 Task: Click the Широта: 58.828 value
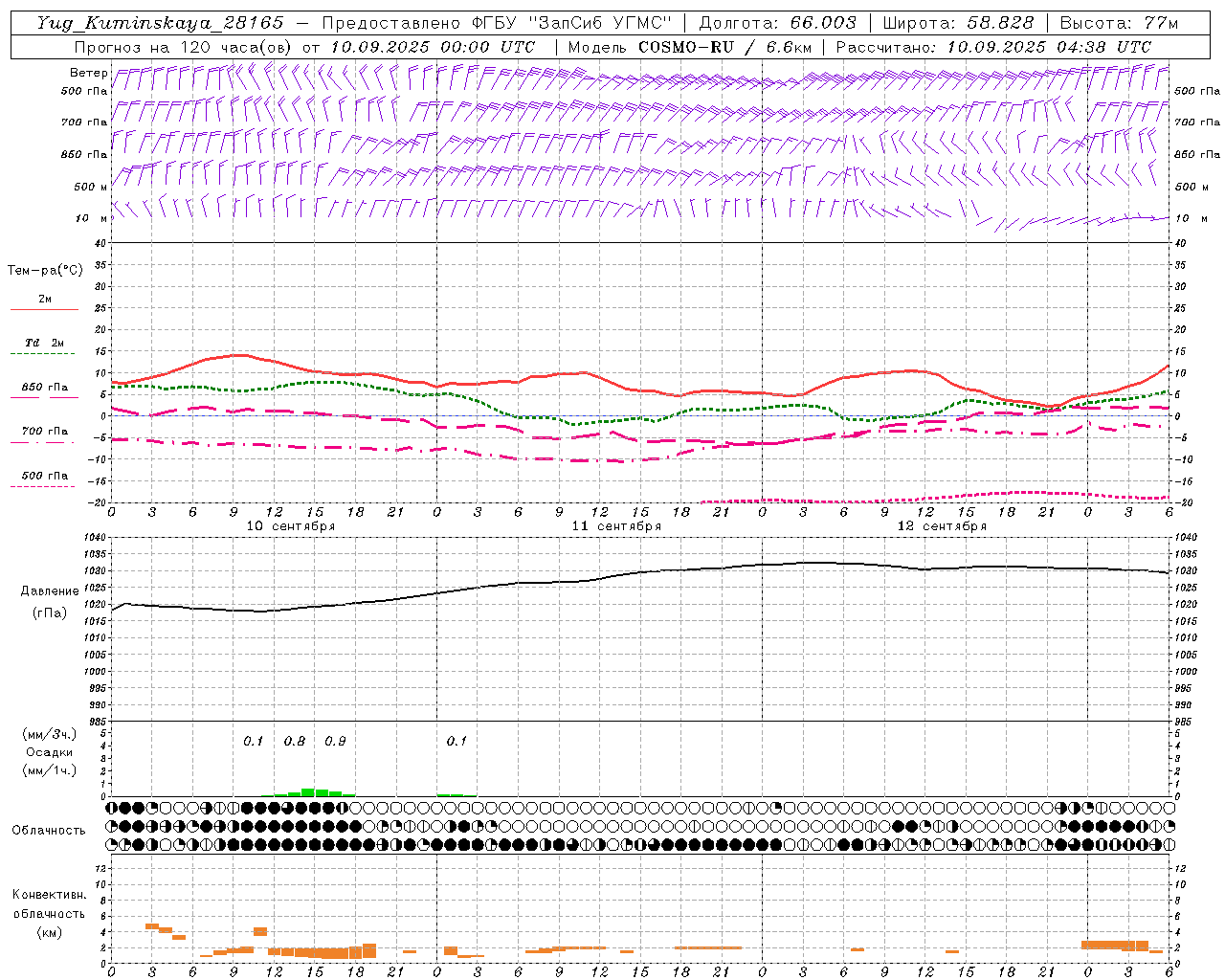point(958,23)
